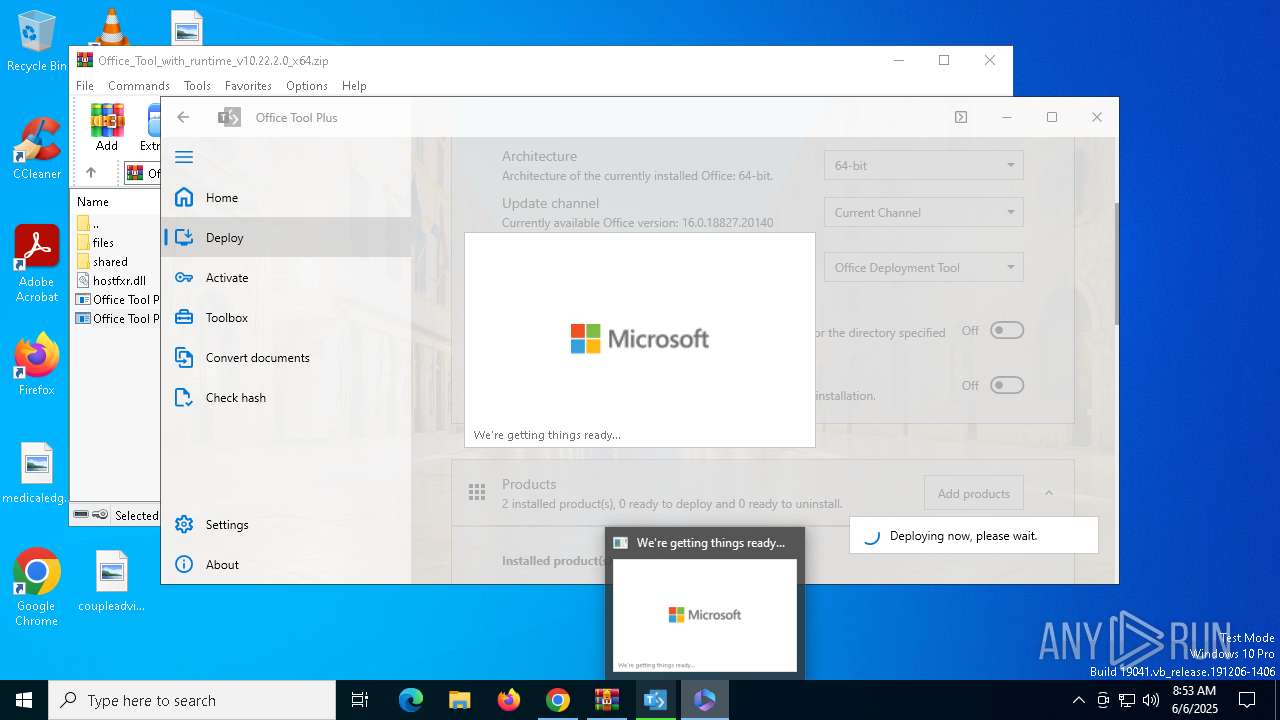Viewport: 1280px width, 720px height.
Task: Open the Activate page
Action: click(286, 277)
